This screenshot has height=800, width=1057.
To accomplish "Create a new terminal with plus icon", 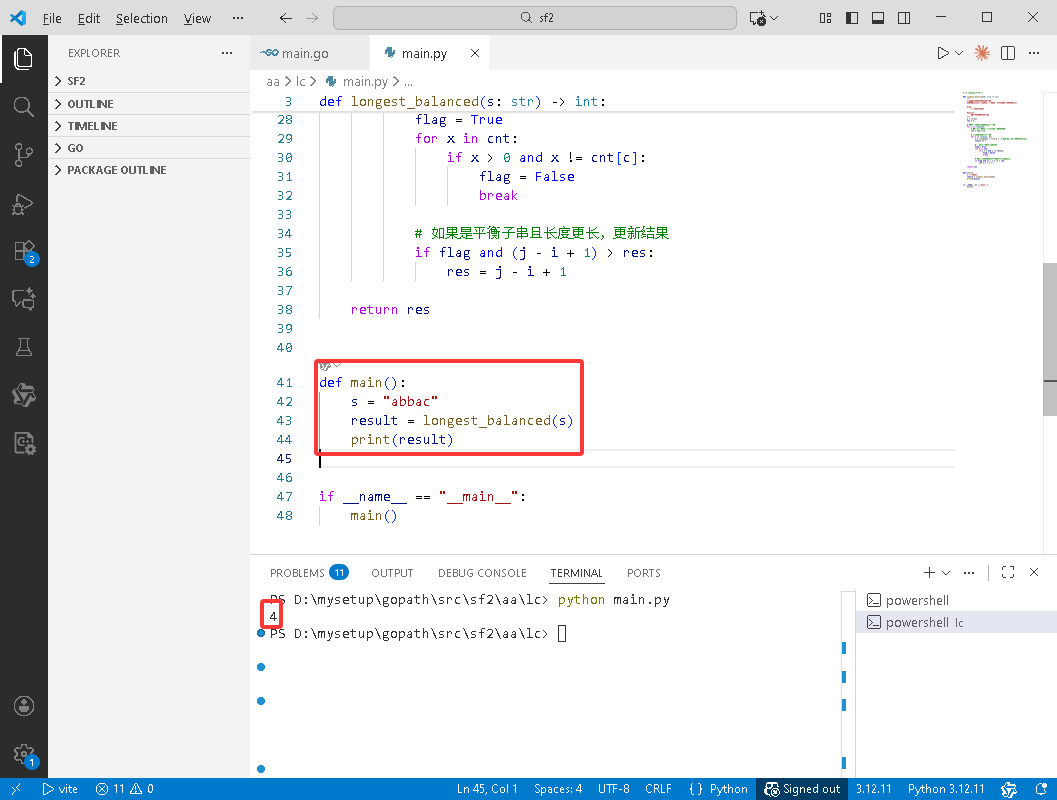I will pos(929,572).
